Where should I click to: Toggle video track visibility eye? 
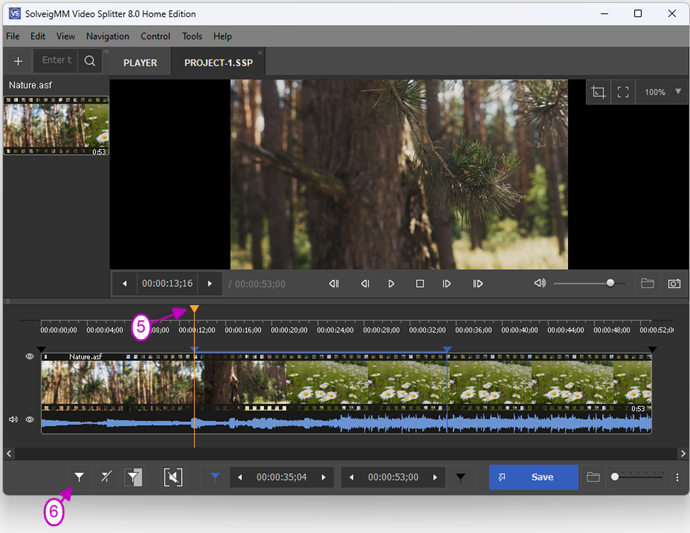pyautogui.click(x=29, y=357)
